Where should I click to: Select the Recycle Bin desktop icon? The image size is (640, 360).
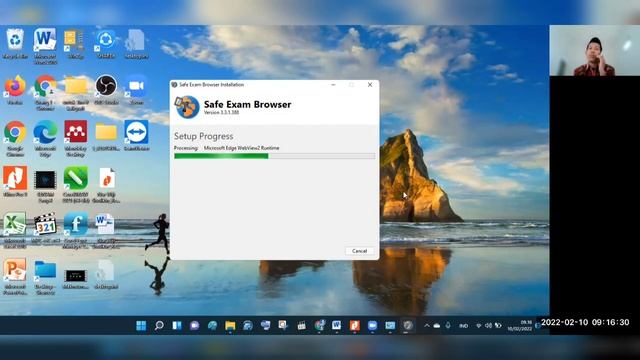[15, 44]
